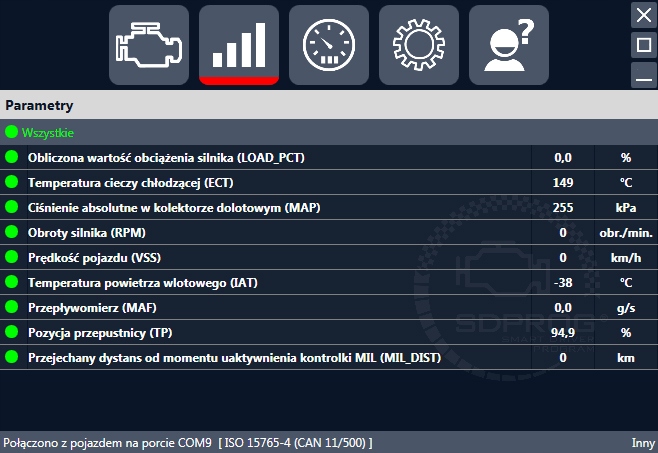The image size is (658, 453).
Task: Maximize the application window
Action: (x=644, y=45)
